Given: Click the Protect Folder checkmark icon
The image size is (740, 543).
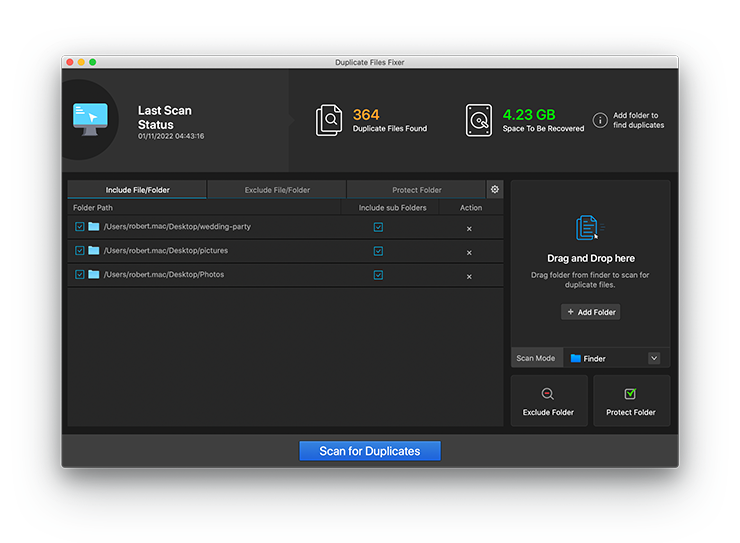Looking at the screenshot, I should click(630, 393).
